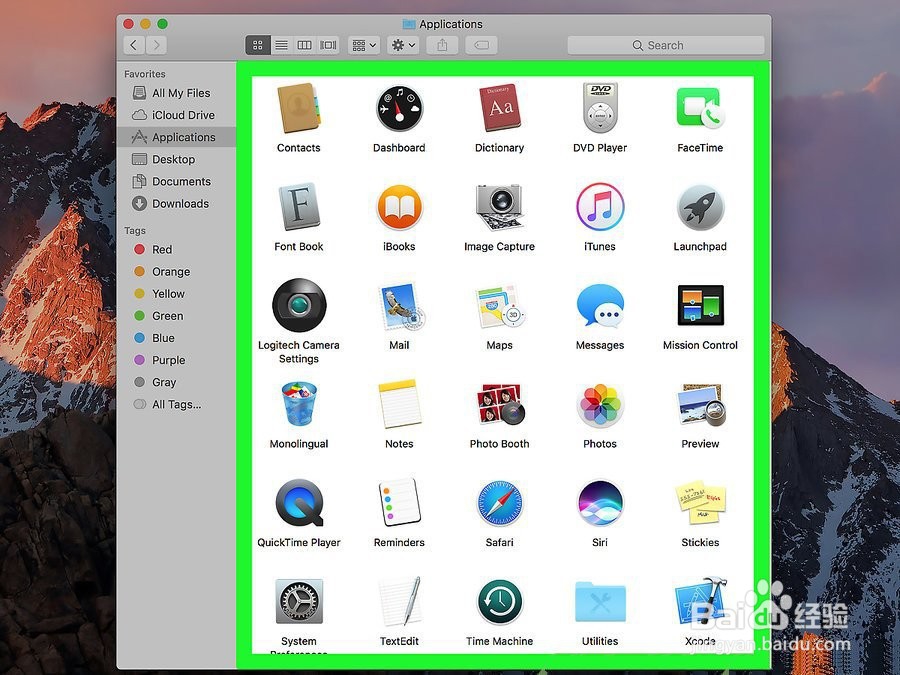Image resolution: width=900 pixels, height=675 pixels.
Task: Open Preview app
Action: (x=700, y=405)
